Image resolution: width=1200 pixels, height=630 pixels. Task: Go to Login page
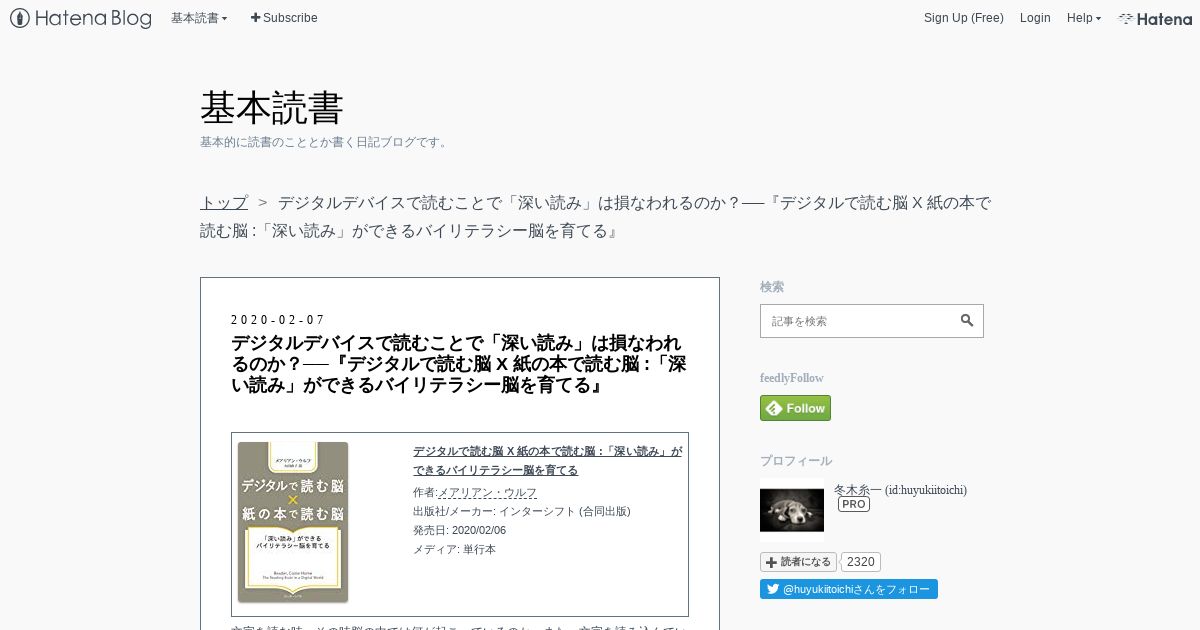tap(1035, 18)
